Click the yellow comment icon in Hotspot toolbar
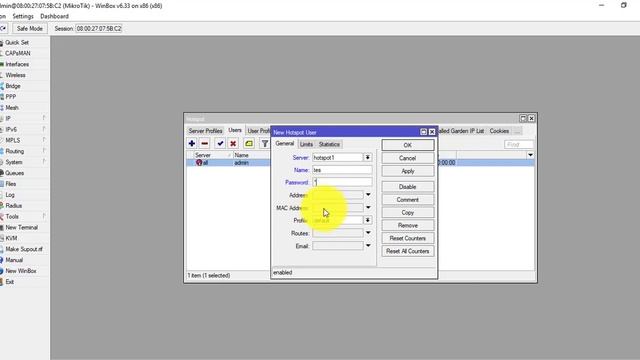The width and height of the screenshot is (640, 360). (x=249, y=143)
